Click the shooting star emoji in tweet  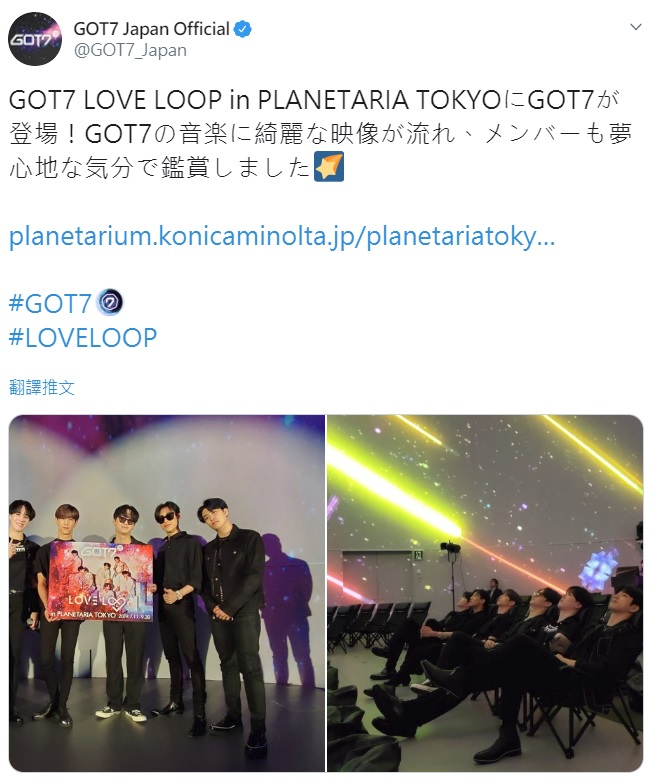pyautogui.click(x=329, y=166)
